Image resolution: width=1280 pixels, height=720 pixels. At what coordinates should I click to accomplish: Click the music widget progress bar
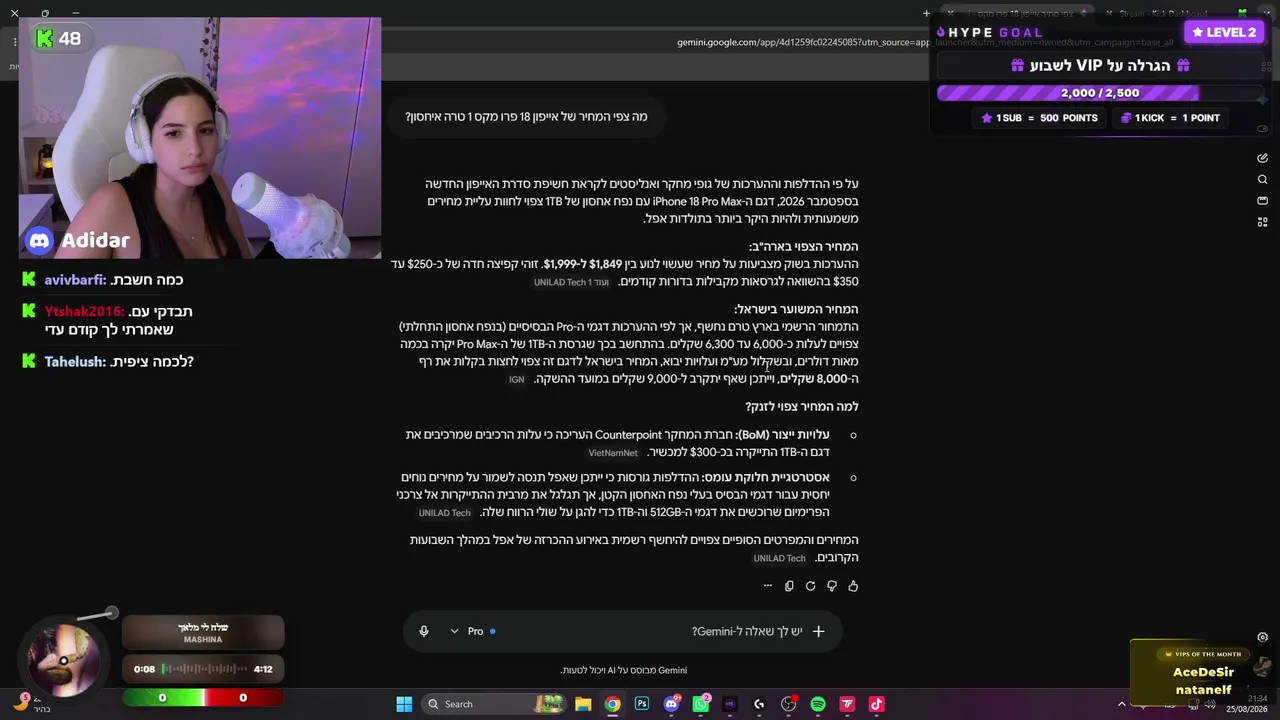(204, 669)
